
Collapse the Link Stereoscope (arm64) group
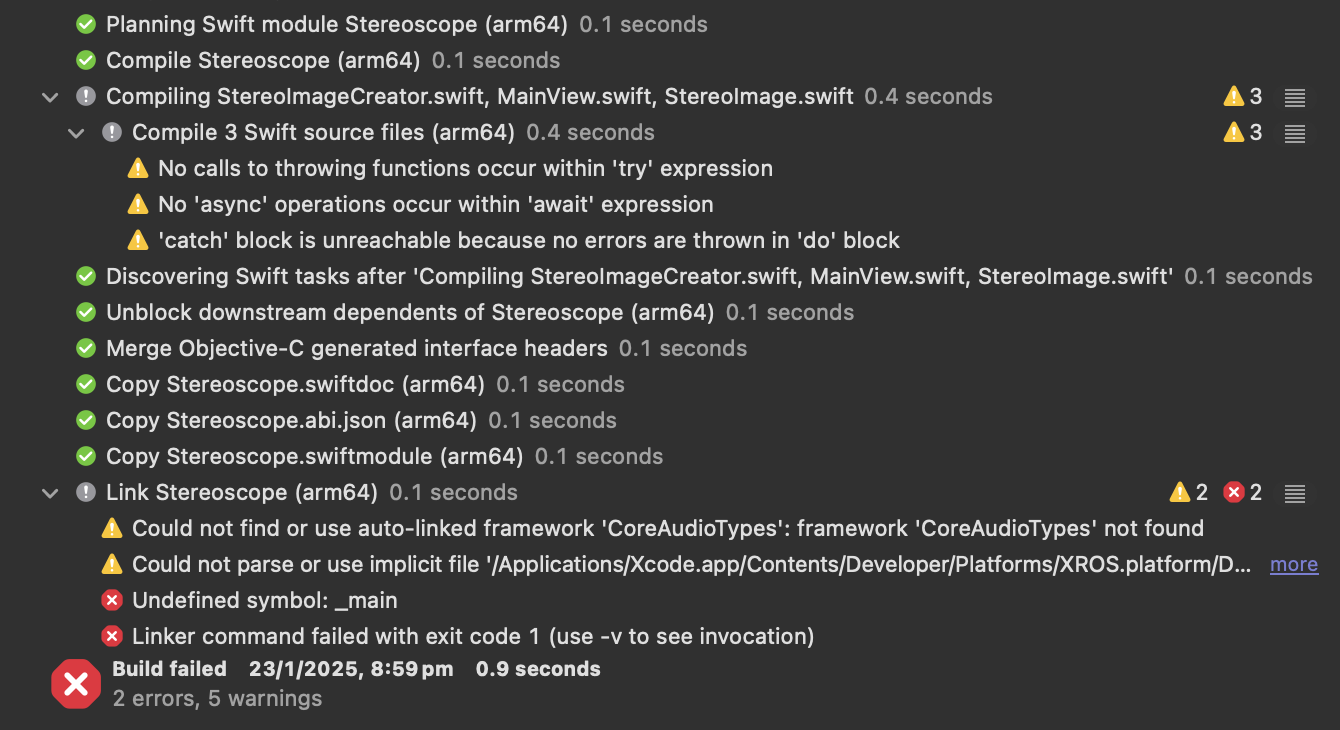[50, 493]
